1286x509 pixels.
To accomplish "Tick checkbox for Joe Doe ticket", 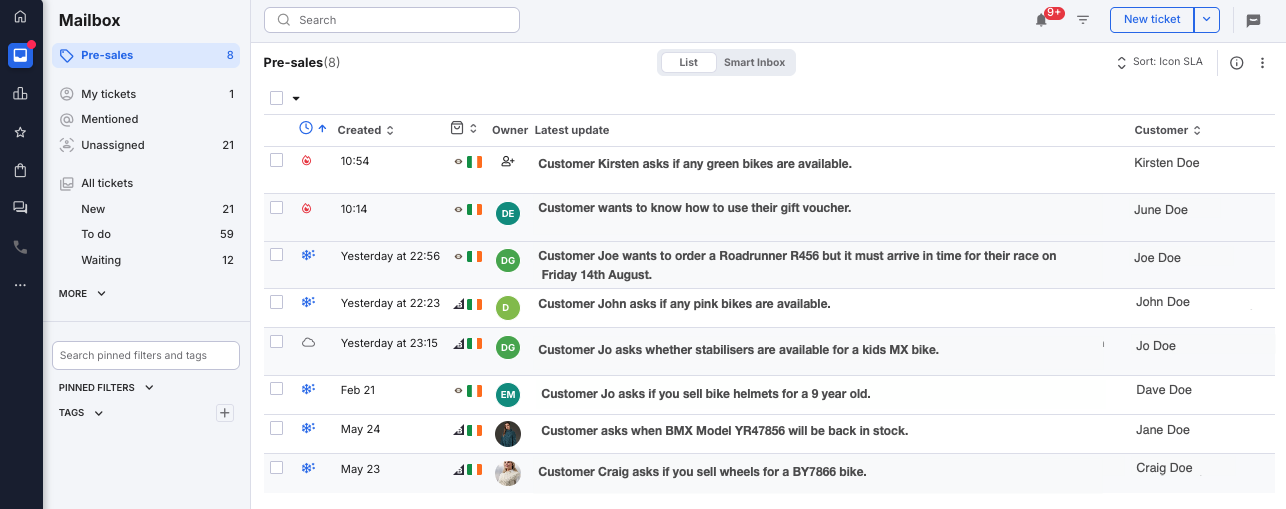I will (277, 254).
